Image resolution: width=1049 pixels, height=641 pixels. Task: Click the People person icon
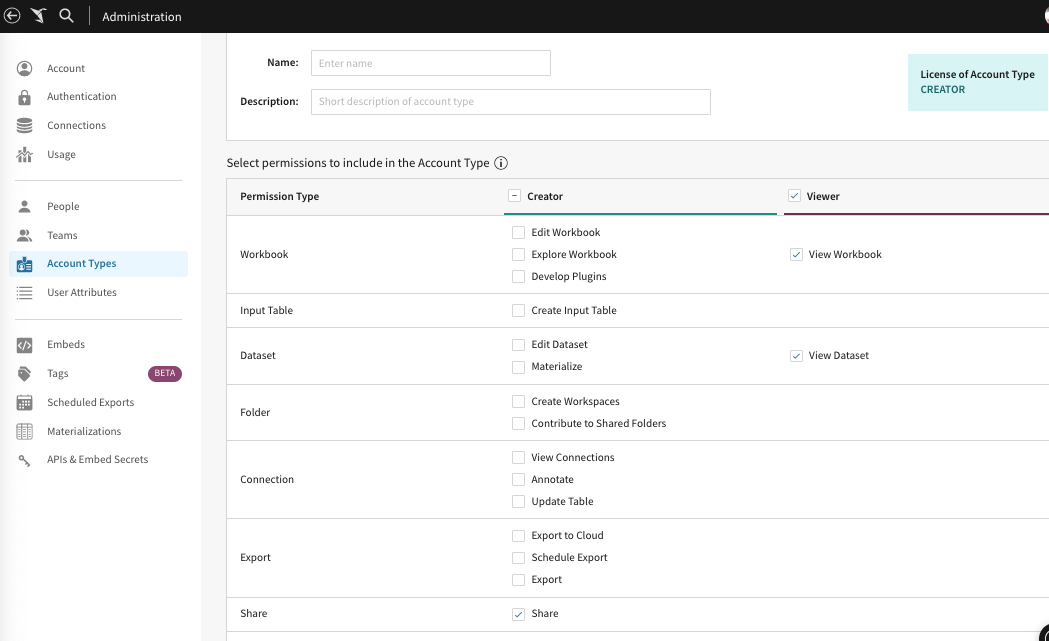tap(24, 207)
